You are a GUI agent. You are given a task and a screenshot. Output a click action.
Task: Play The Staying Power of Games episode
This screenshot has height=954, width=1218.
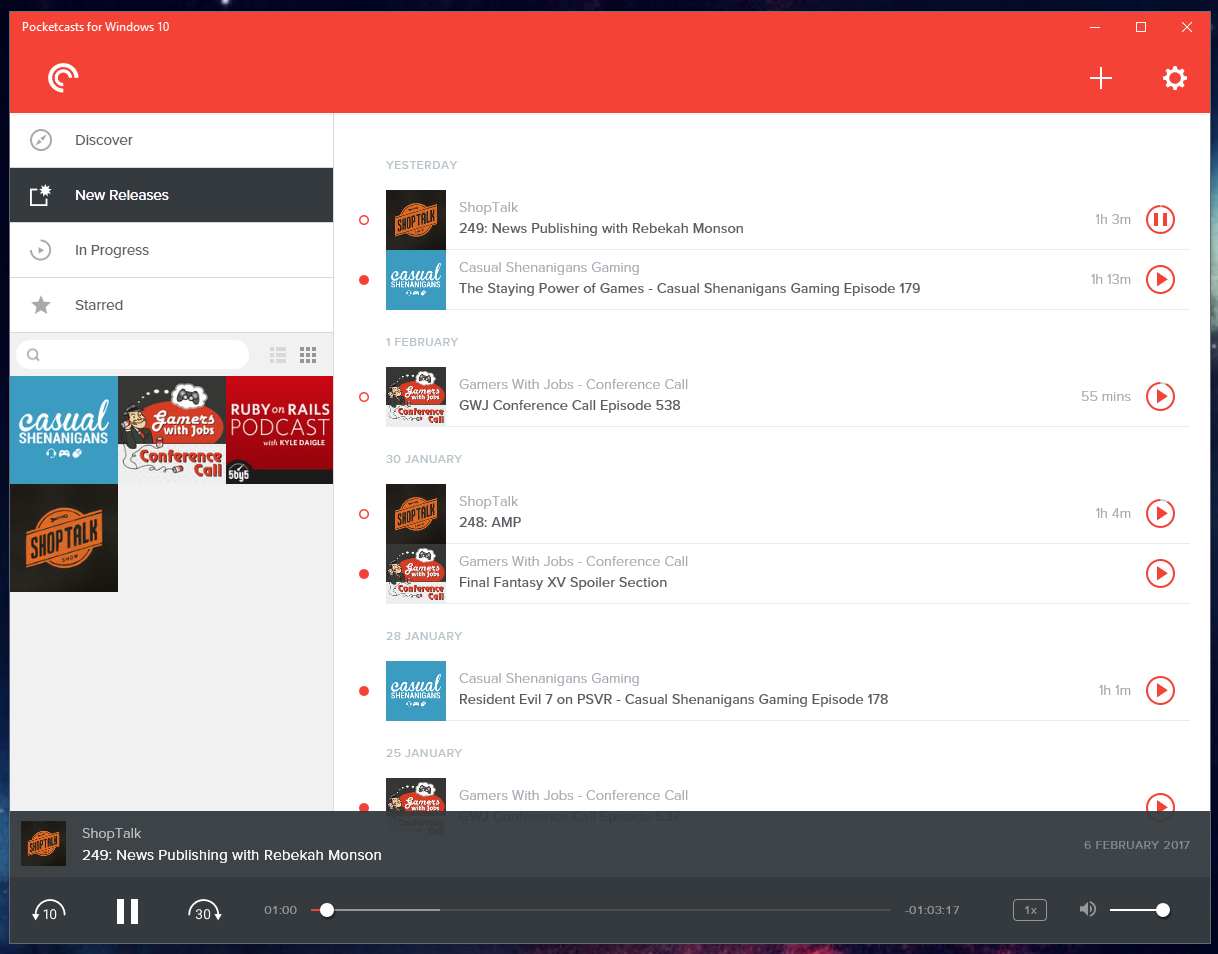coord(1160,279)
